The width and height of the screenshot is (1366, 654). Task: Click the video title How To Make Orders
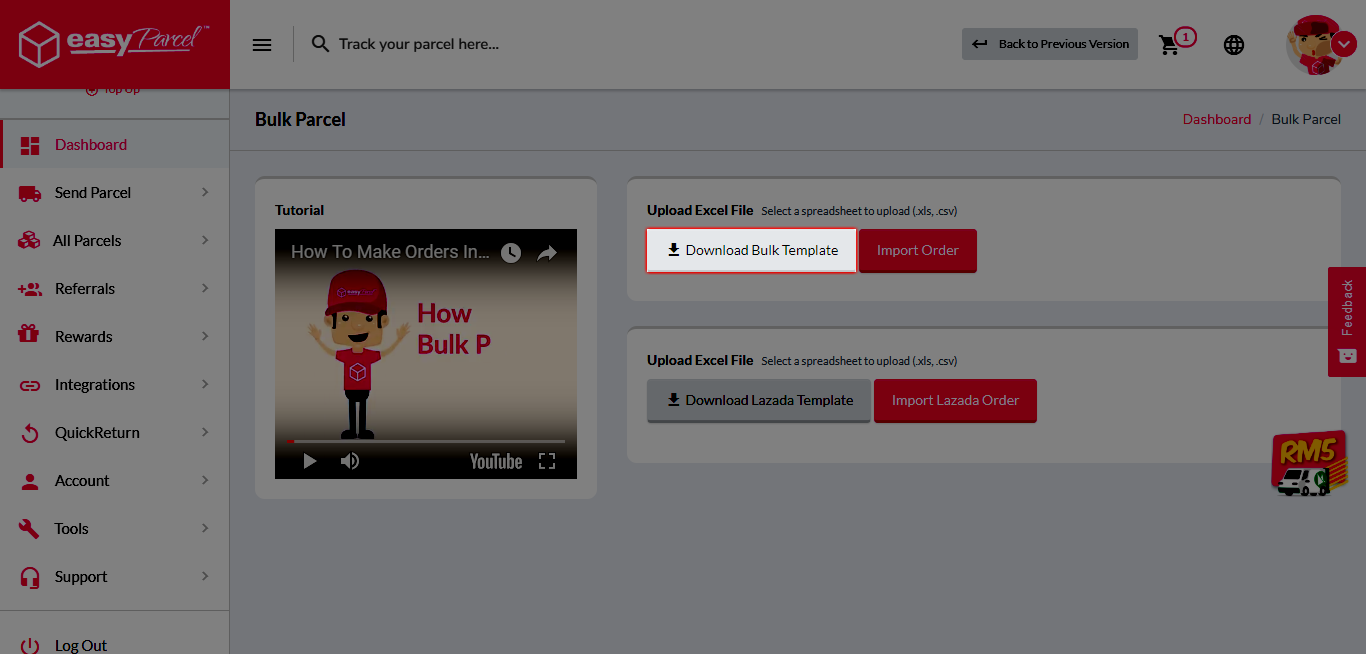pyautogui.click(x=390, y=252)
